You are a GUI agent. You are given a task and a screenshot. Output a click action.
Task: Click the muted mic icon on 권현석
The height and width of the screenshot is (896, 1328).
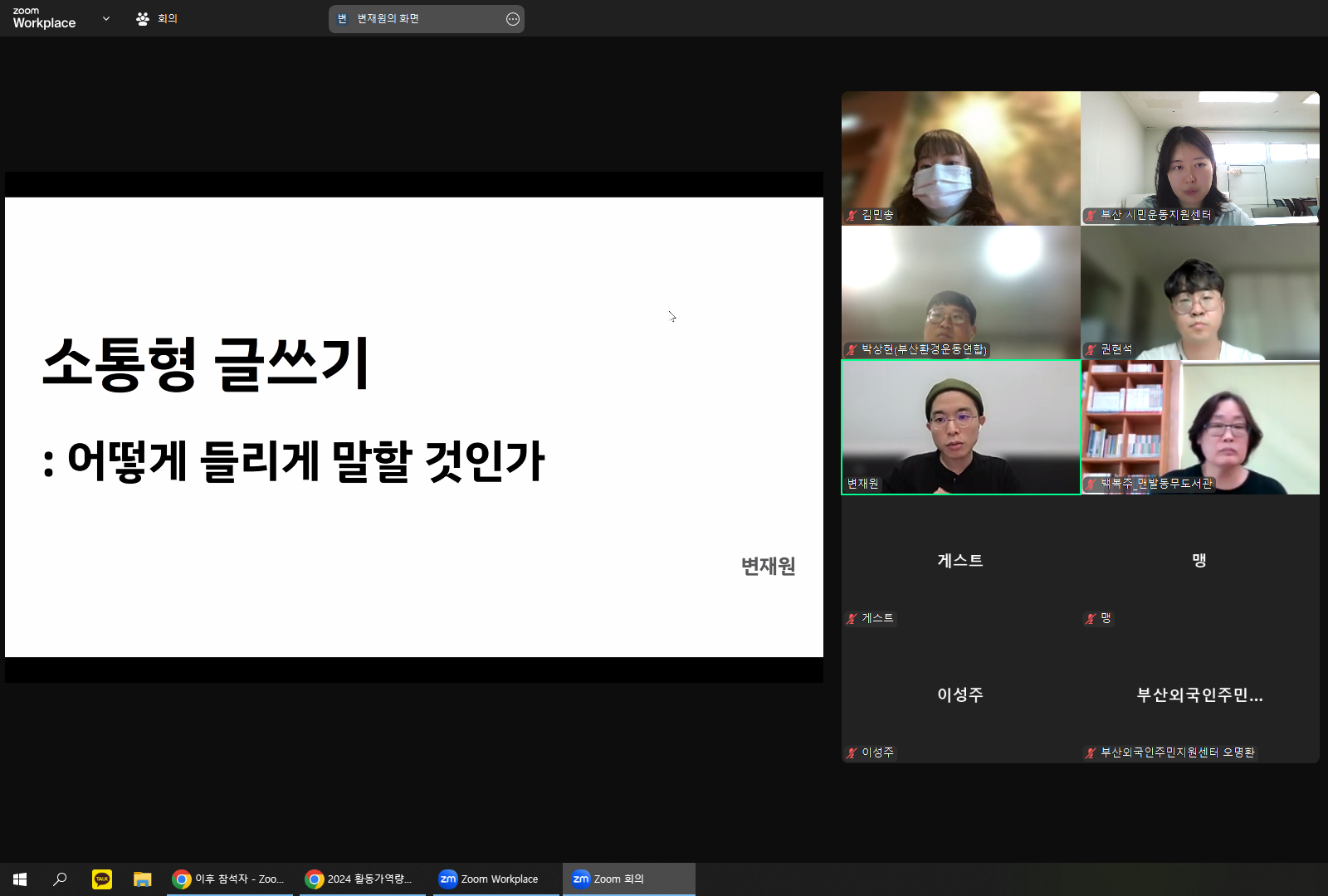pos(1091,350)
